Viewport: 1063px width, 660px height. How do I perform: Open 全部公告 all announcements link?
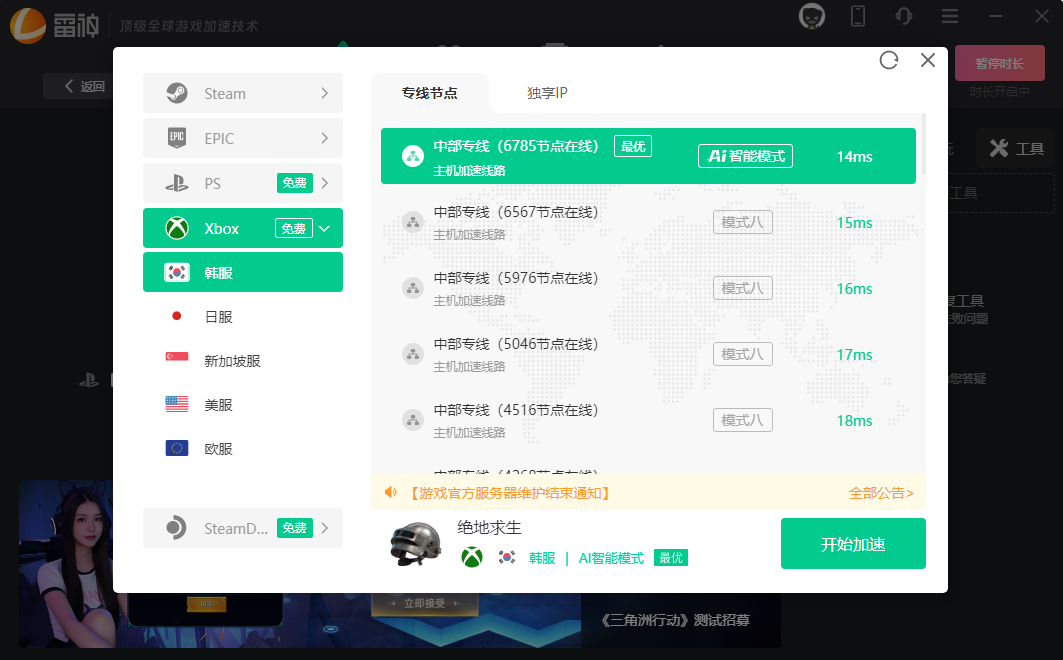click(x=881, y=493)
